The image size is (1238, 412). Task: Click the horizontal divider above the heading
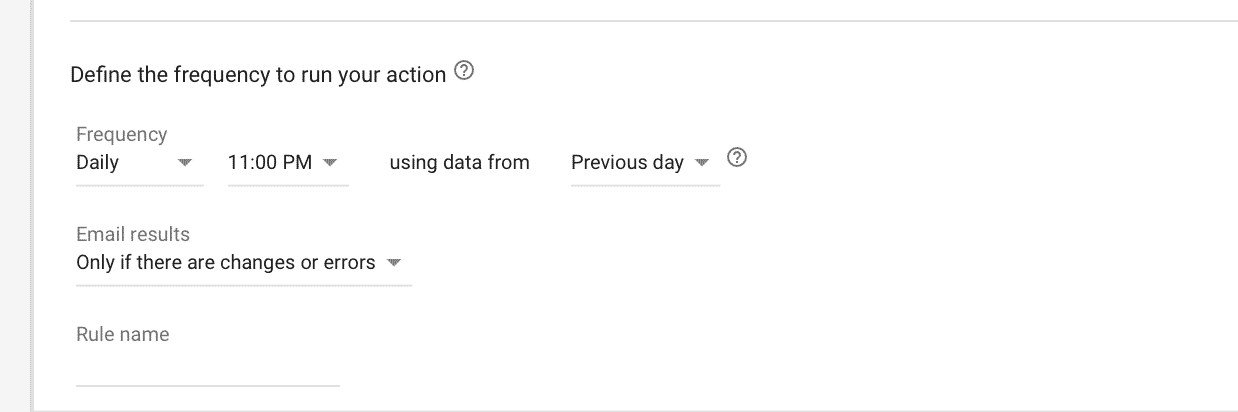654,21
